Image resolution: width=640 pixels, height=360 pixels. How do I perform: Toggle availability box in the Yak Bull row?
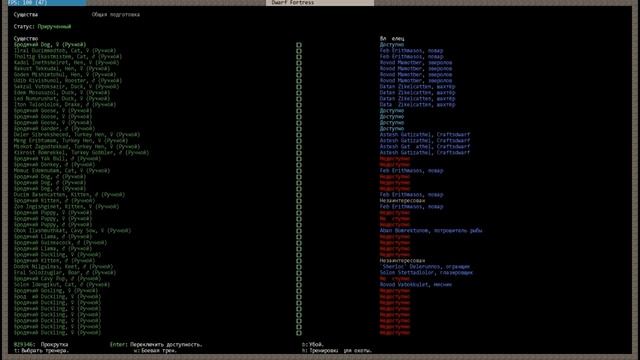pyautogui.click(x=299, y=159)
